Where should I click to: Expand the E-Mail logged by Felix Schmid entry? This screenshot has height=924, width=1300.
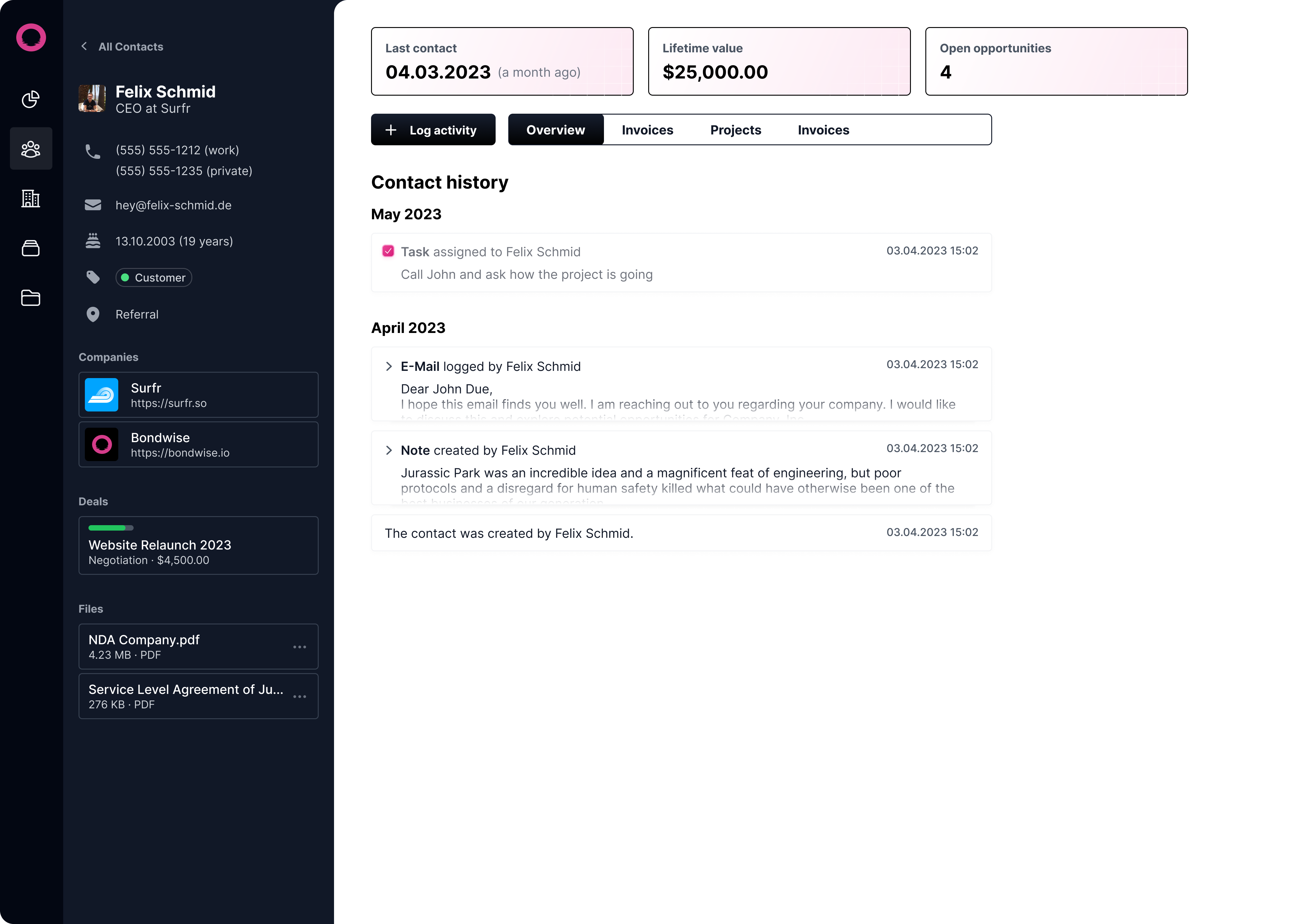pos(389,366)
